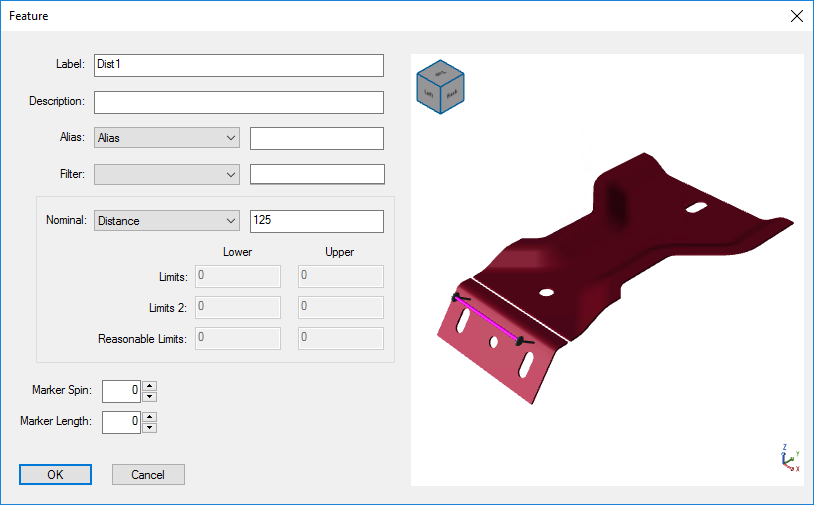Decrease Marker Length with down arrow
814x505 pixels.
click(149, 427)
